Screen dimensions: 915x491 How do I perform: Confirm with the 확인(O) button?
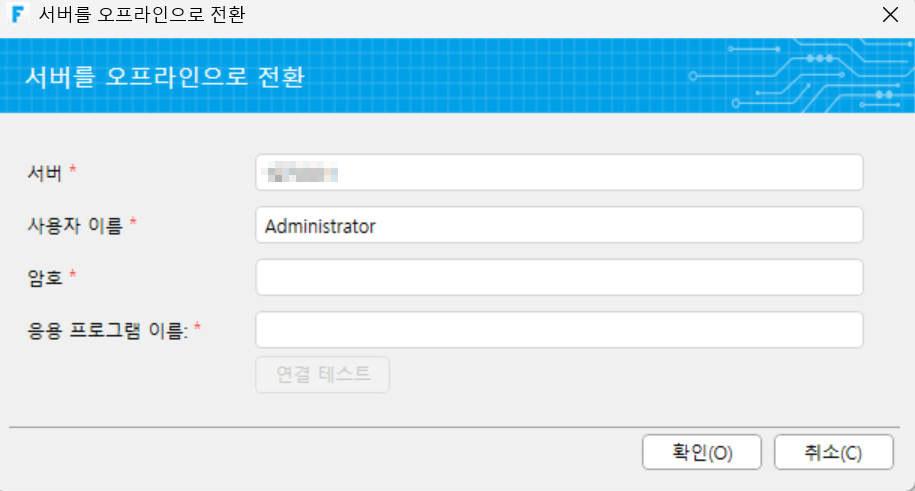coord(702,452)
